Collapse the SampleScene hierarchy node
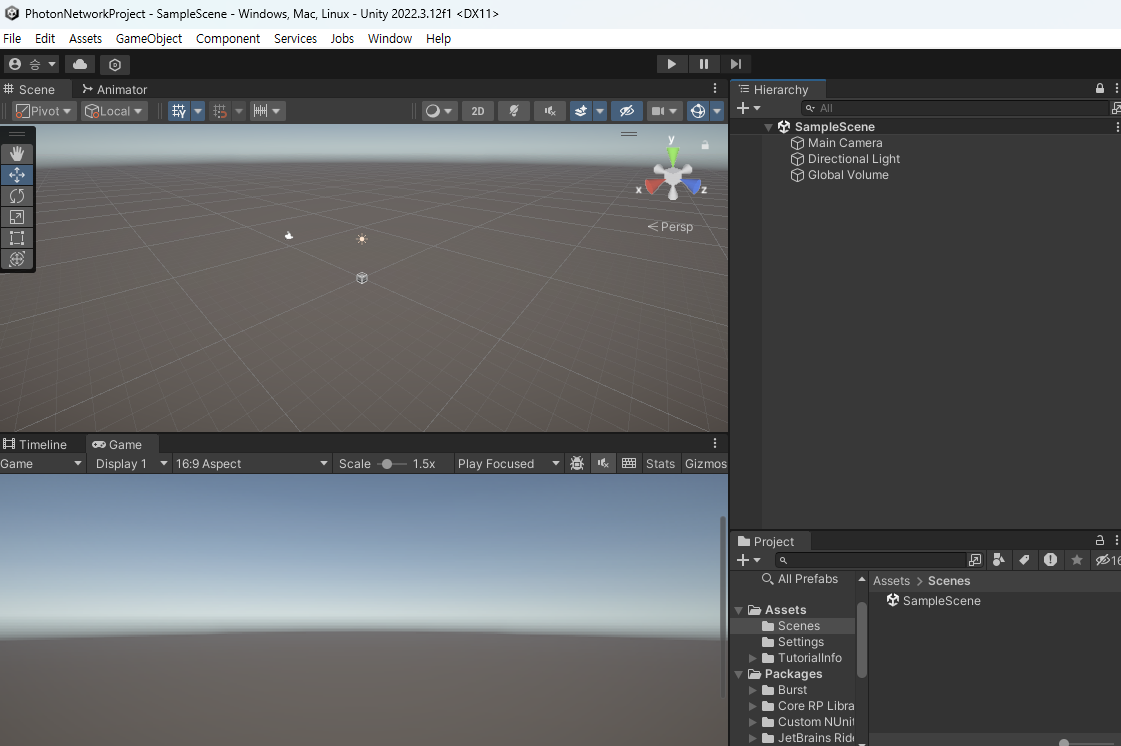Viewport: 1121px width, 746px height. [769, 127]
